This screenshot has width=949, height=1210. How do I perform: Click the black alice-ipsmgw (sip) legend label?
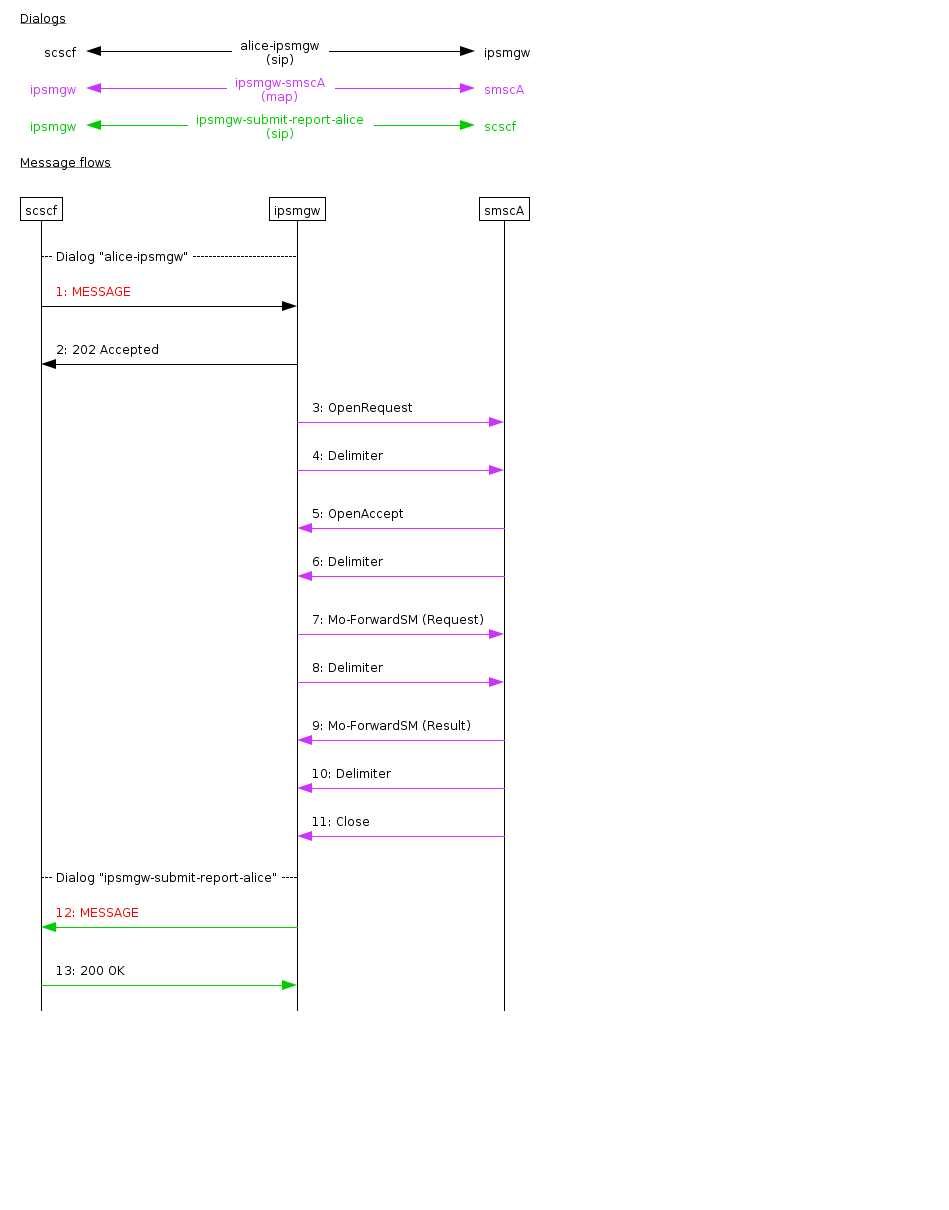click(x=280, y=53)
